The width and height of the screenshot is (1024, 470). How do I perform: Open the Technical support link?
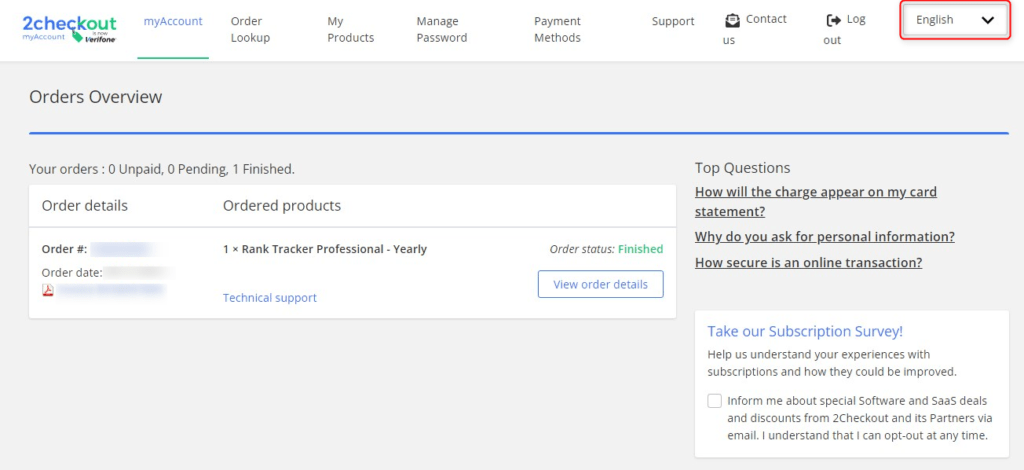270,298
